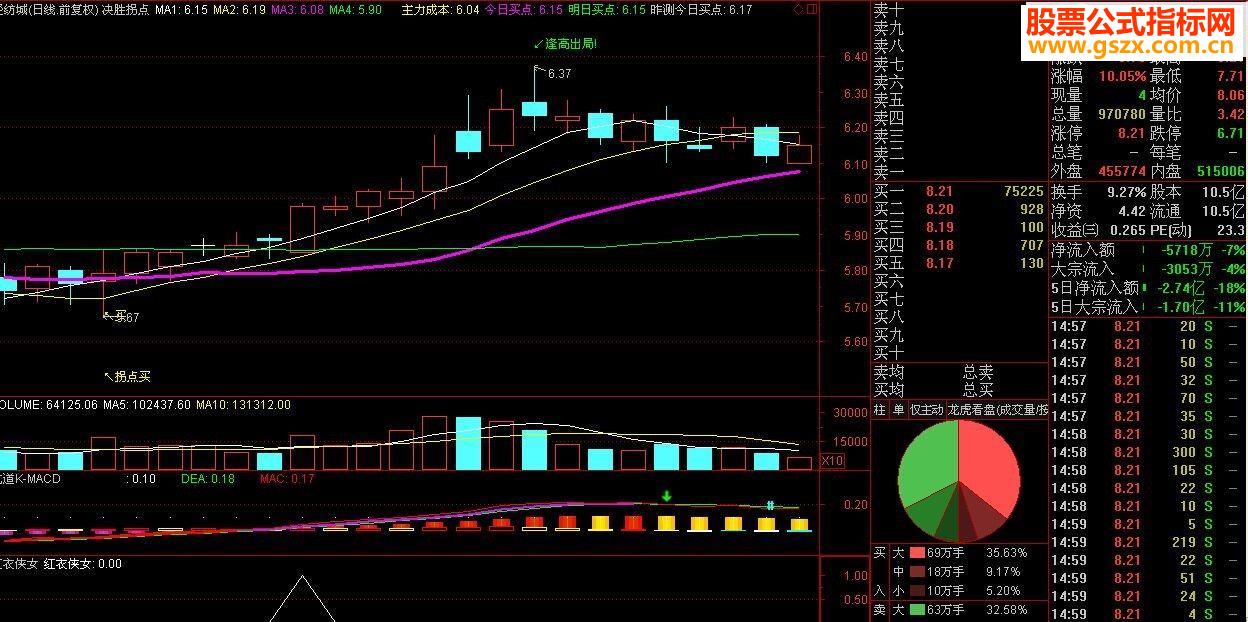This screenshot has width=1248, height=622.
Task: Click the 5日大宗流入 -1.70亿 row
Action: coord(1148,307)
